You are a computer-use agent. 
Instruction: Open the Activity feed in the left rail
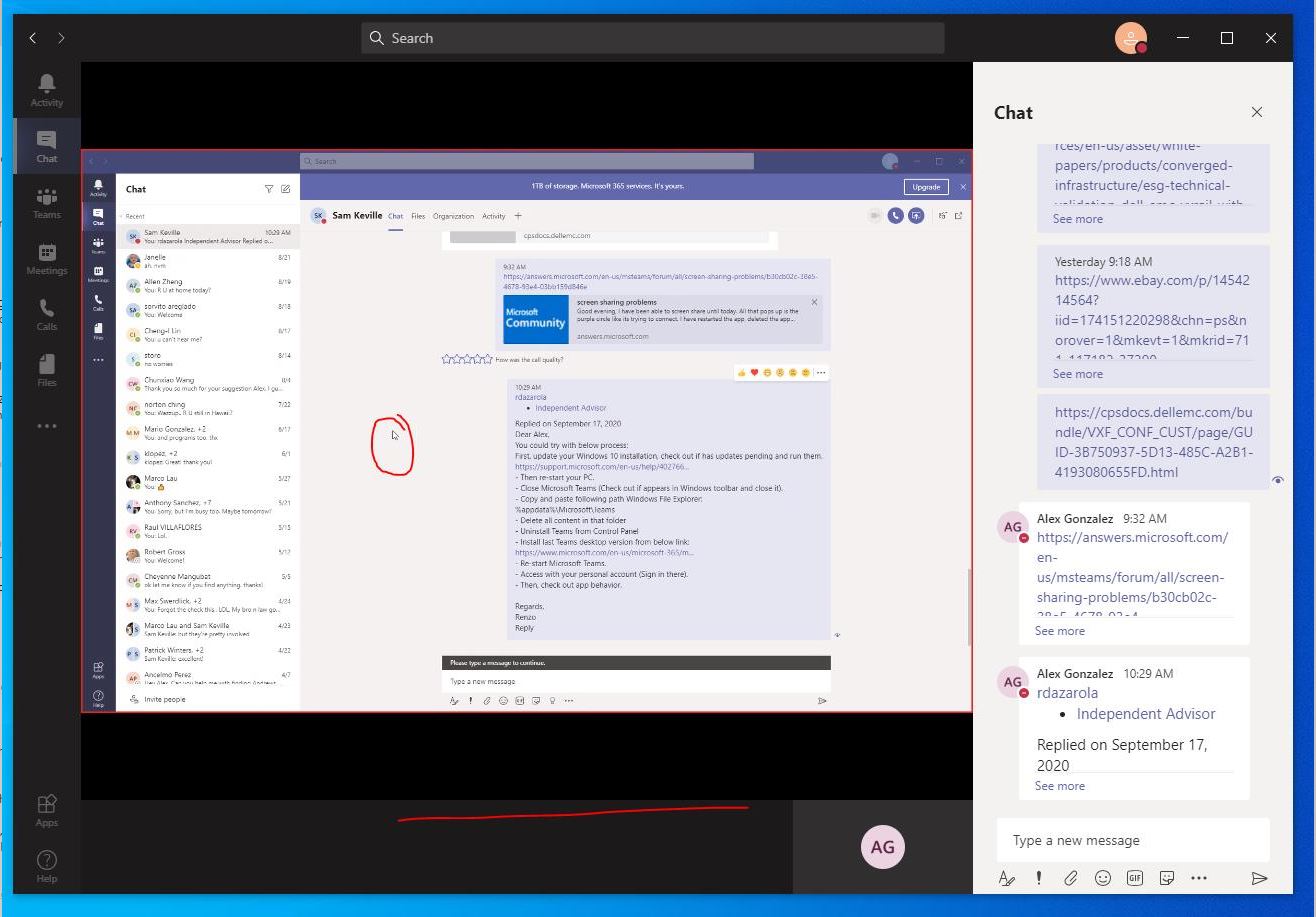tap(46, 90)
